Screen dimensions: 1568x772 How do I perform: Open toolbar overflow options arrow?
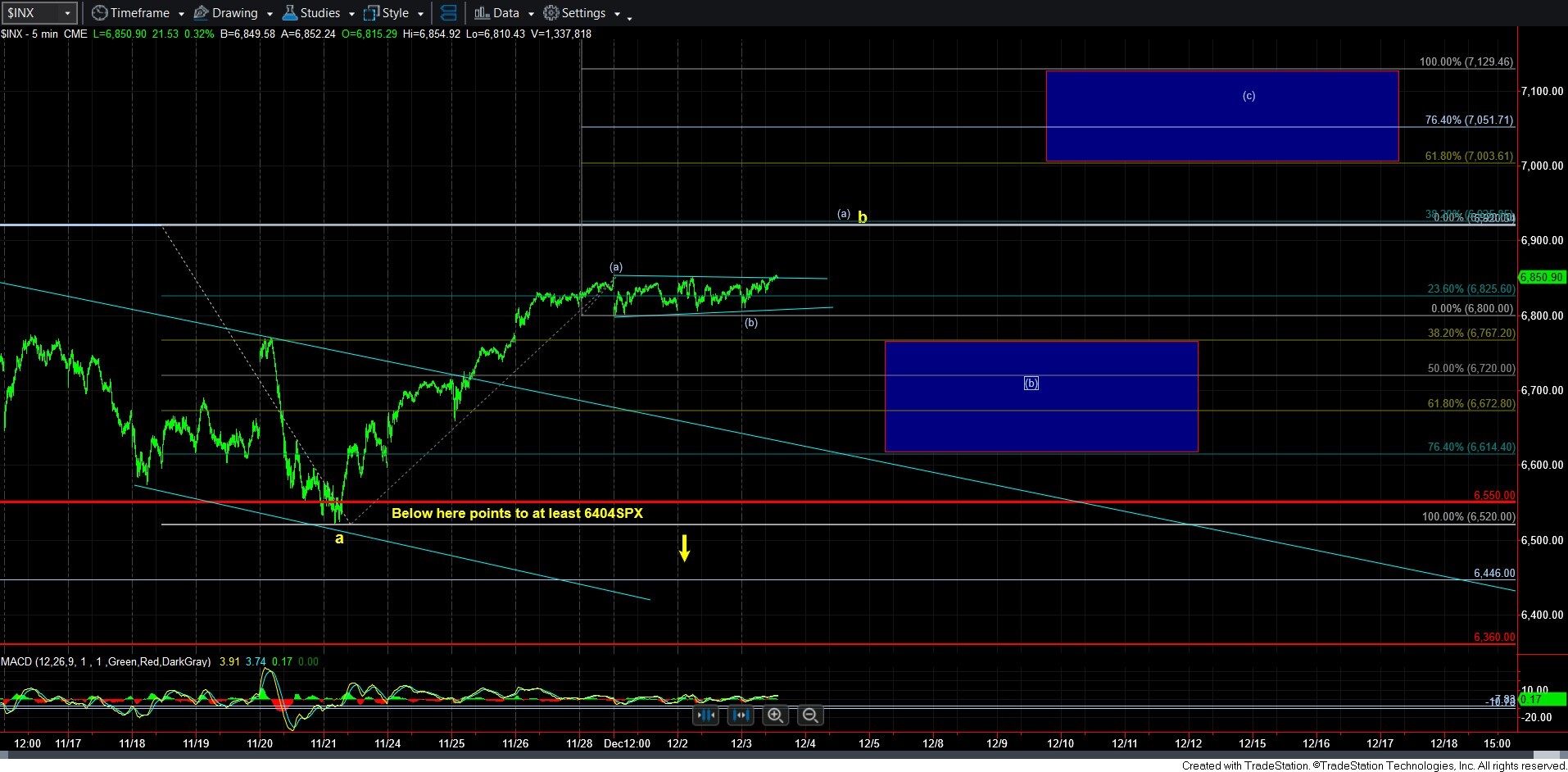[x=629, y=17]
